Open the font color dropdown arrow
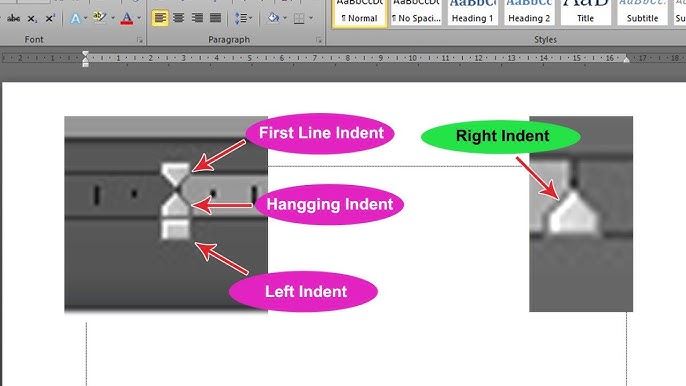This screenshot has width=686, height=386. tap(139, 18)
